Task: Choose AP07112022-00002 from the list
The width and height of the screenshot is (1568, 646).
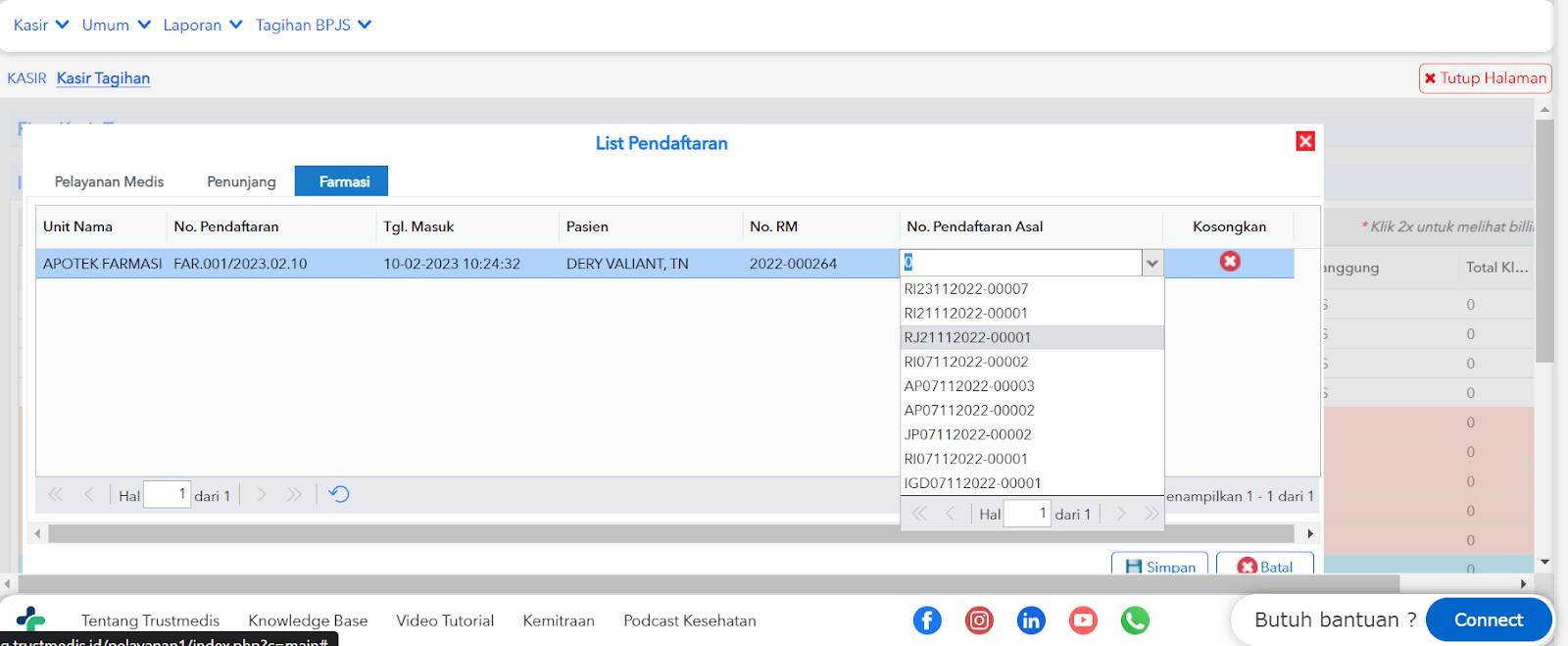Action: (x=1032, y=411)
